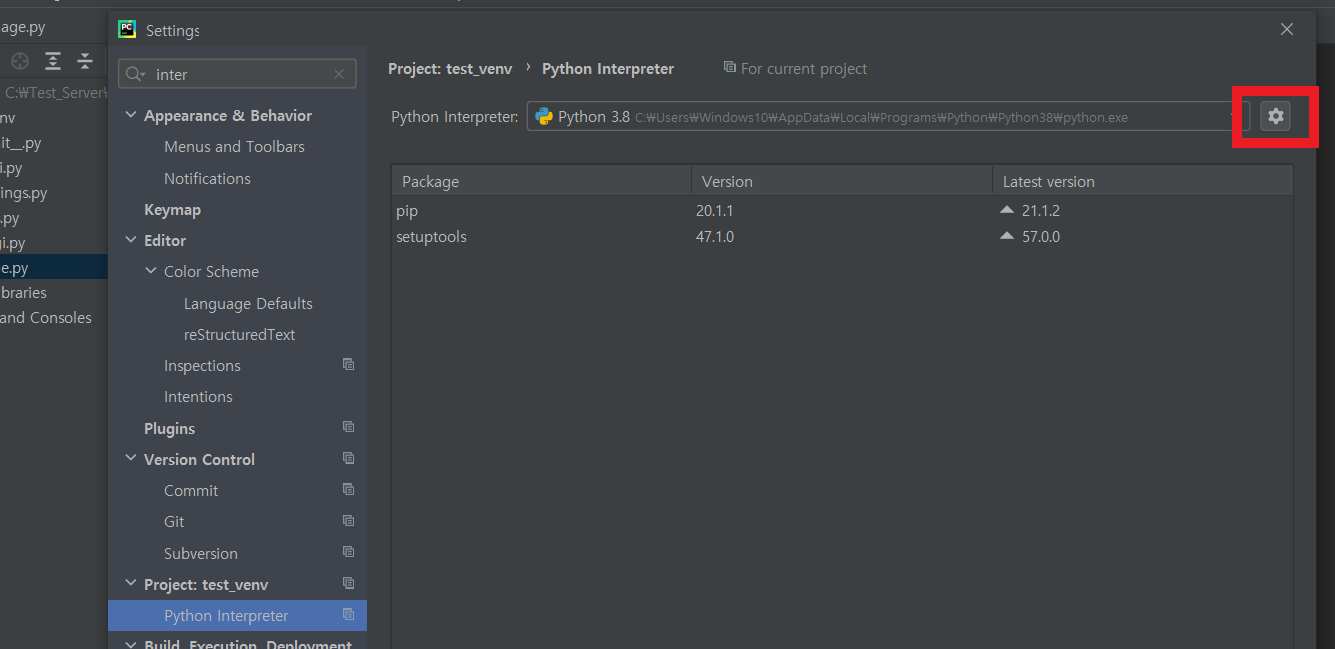Click setuptools version 47.1.0 cell
Image resolution: width=1335 pixels, height=649 pixels.
(x=716, y=236)
